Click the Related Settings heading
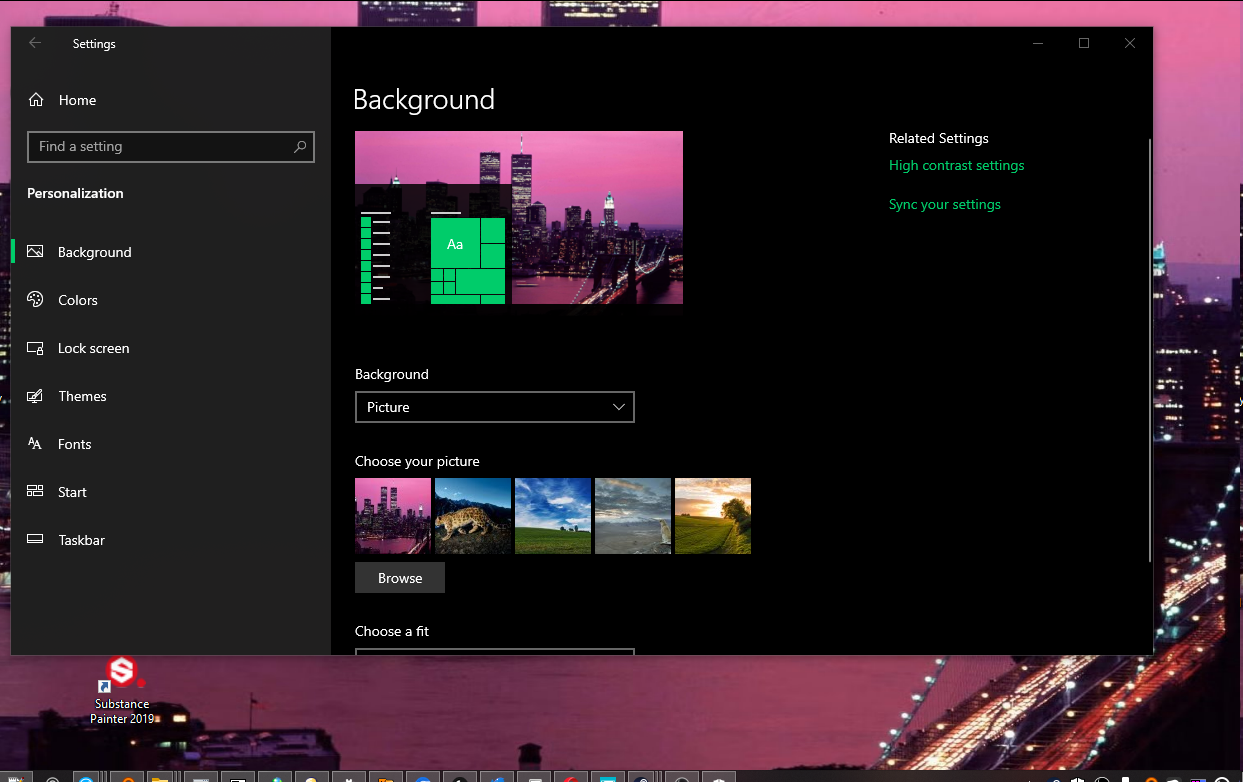Image resolution: width=1243 pixels, height=782 pixels. (938, 138)
